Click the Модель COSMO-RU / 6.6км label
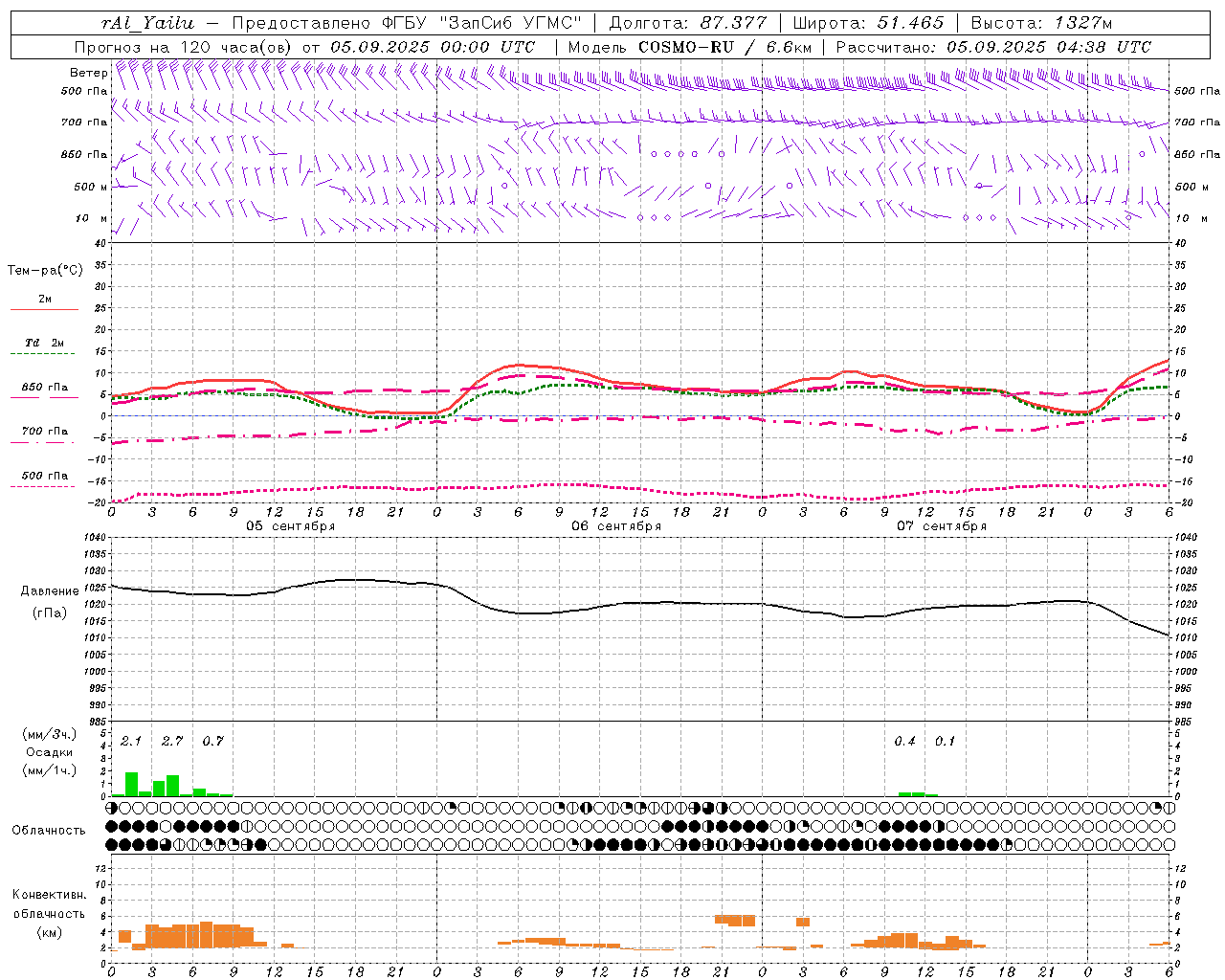Viewport: 1225px width, 980px height. pos(690,47)
